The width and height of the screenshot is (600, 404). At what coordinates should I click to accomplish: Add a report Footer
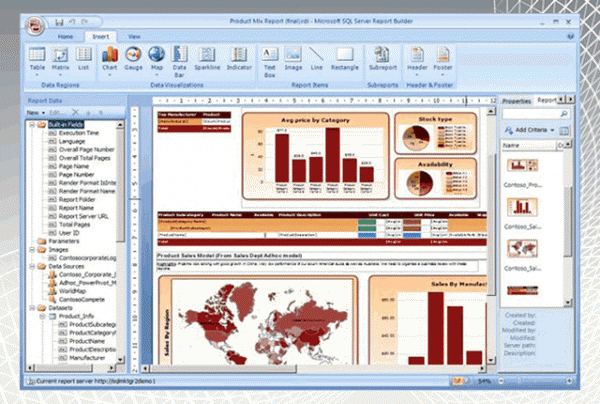pos(443,60)
